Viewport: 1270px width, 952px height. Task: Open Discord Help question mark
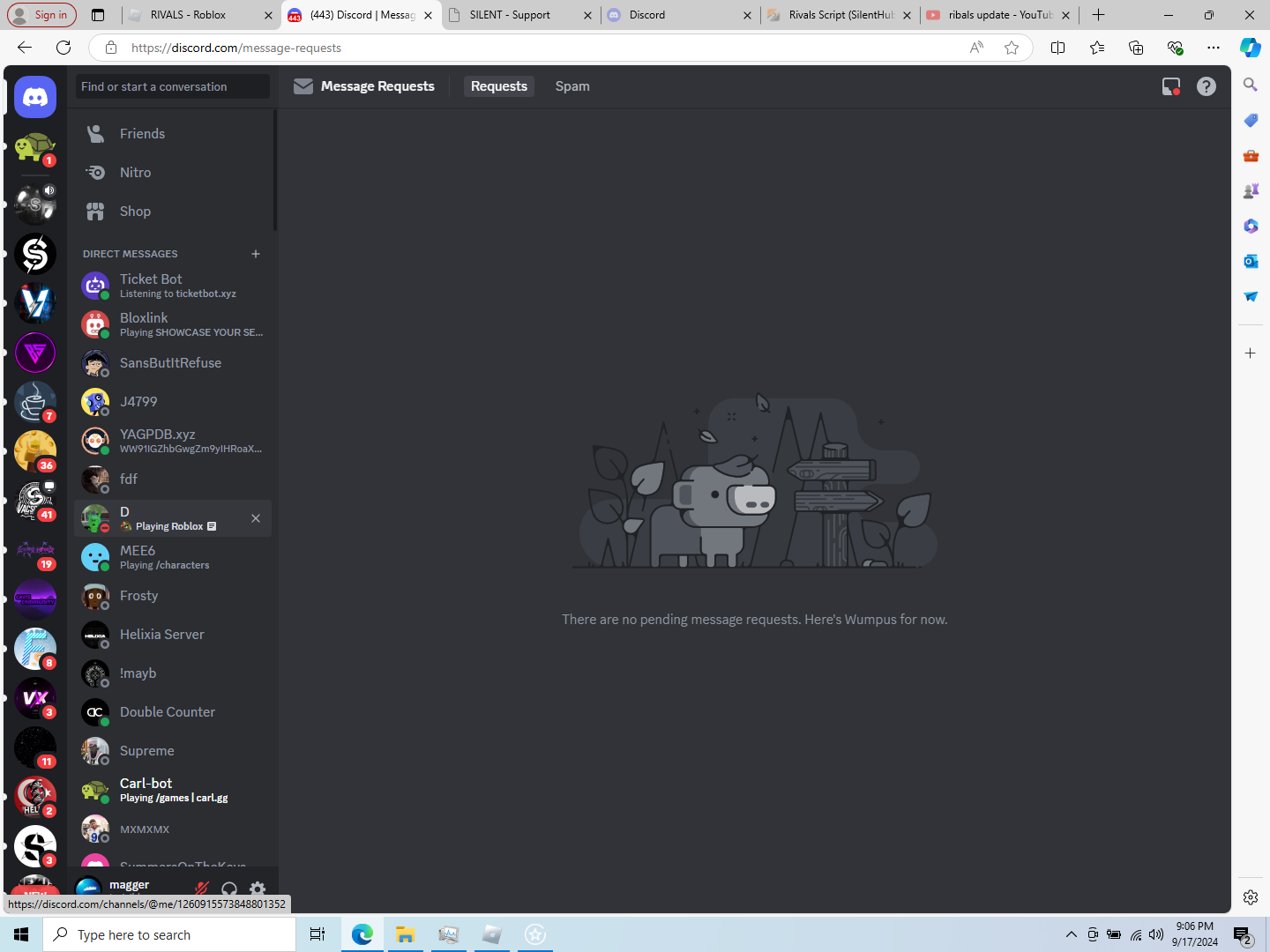click(1206, 86)
